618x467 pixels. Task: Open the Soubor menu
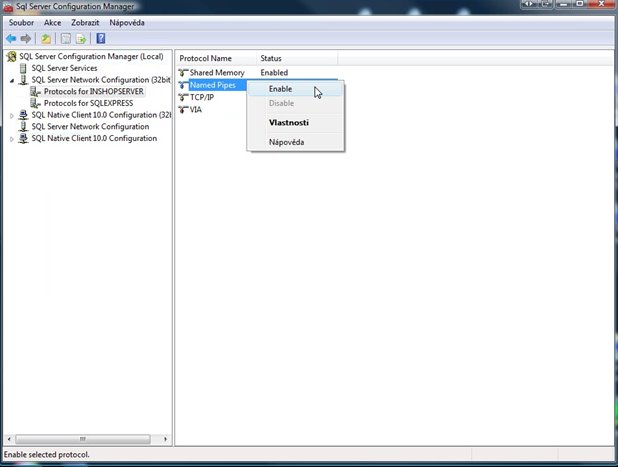[x=21, y=23]
